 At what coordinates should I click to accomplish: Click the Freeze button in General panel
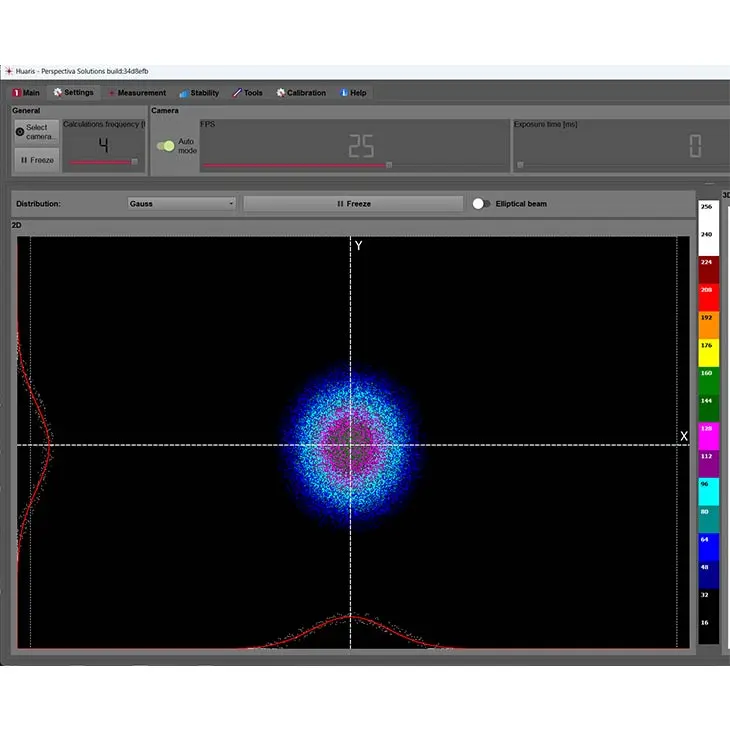pos(37,160)
